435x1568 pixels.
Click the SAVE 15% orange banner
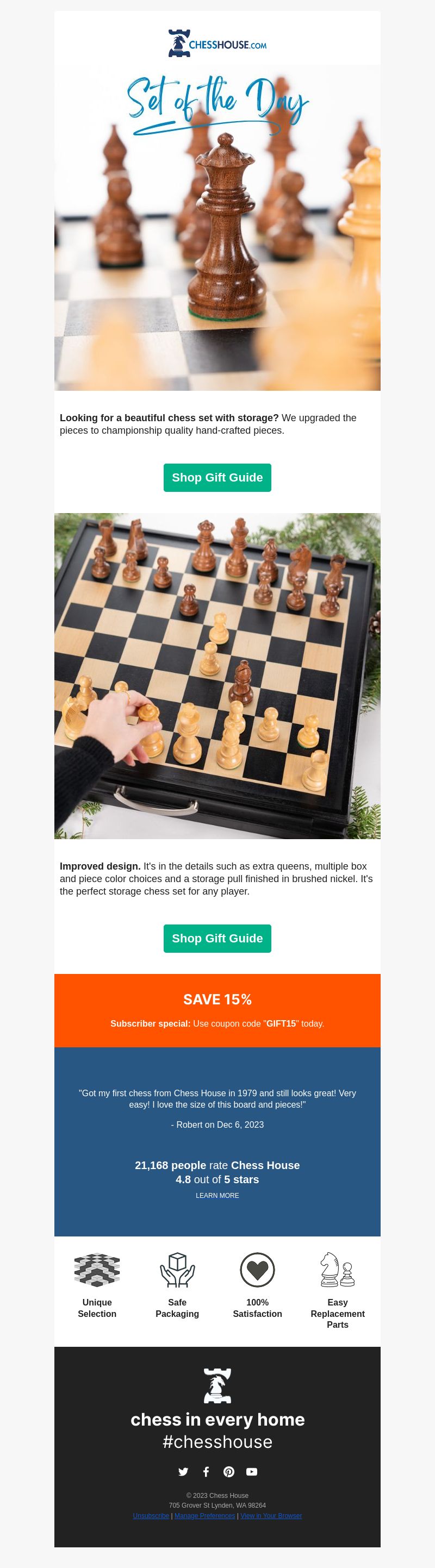click(217, 1010)
